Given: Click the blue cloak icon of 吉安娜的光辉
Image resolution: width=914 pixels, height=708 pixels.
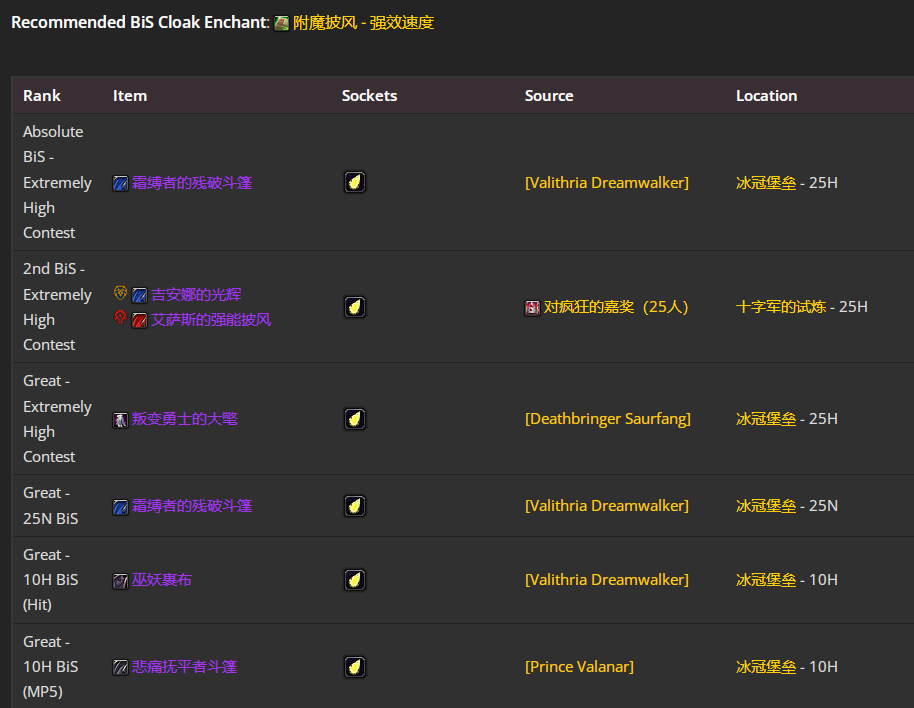Looking at the screenshot, I should coord(140,295).
